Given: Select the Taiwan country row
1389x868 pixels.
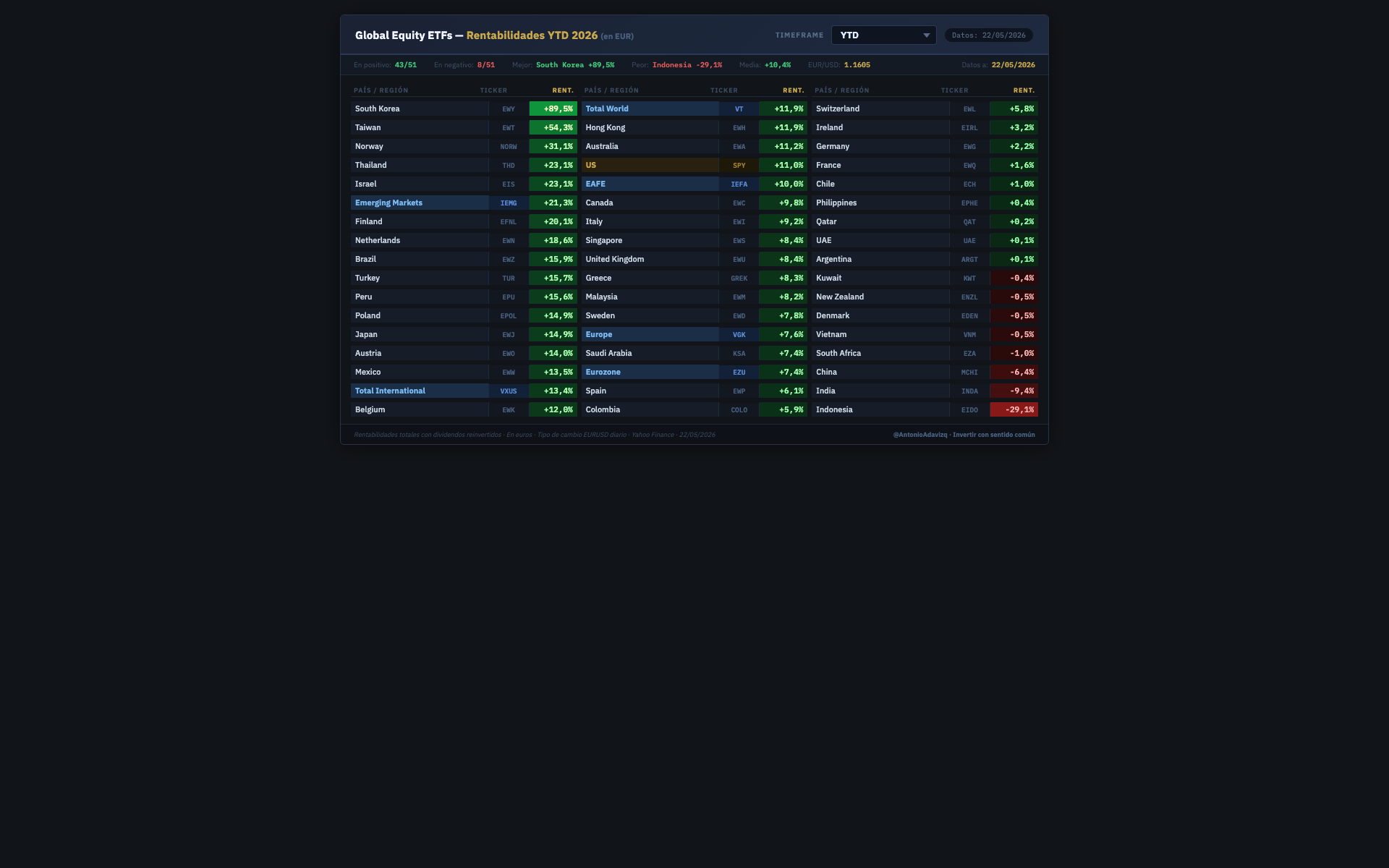Looking at the screenshot, I should point(420,127).
